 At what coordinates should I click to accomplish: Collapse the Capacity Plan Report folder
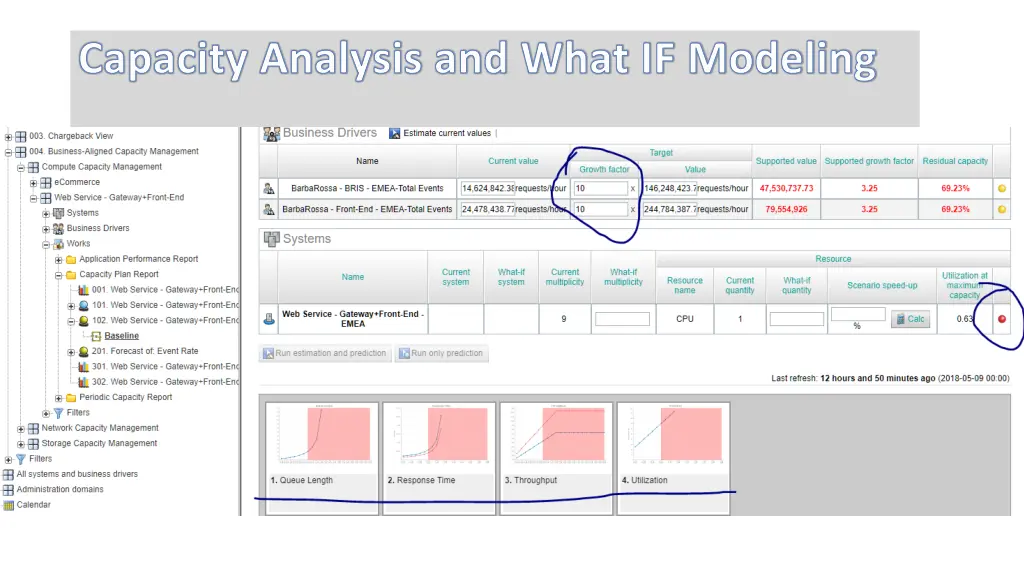(x=59, y=275)
